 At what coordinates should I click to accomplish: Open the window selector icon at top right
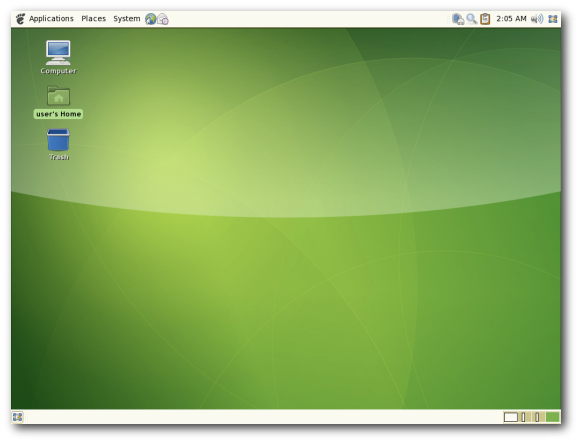[x=553, y=19]
